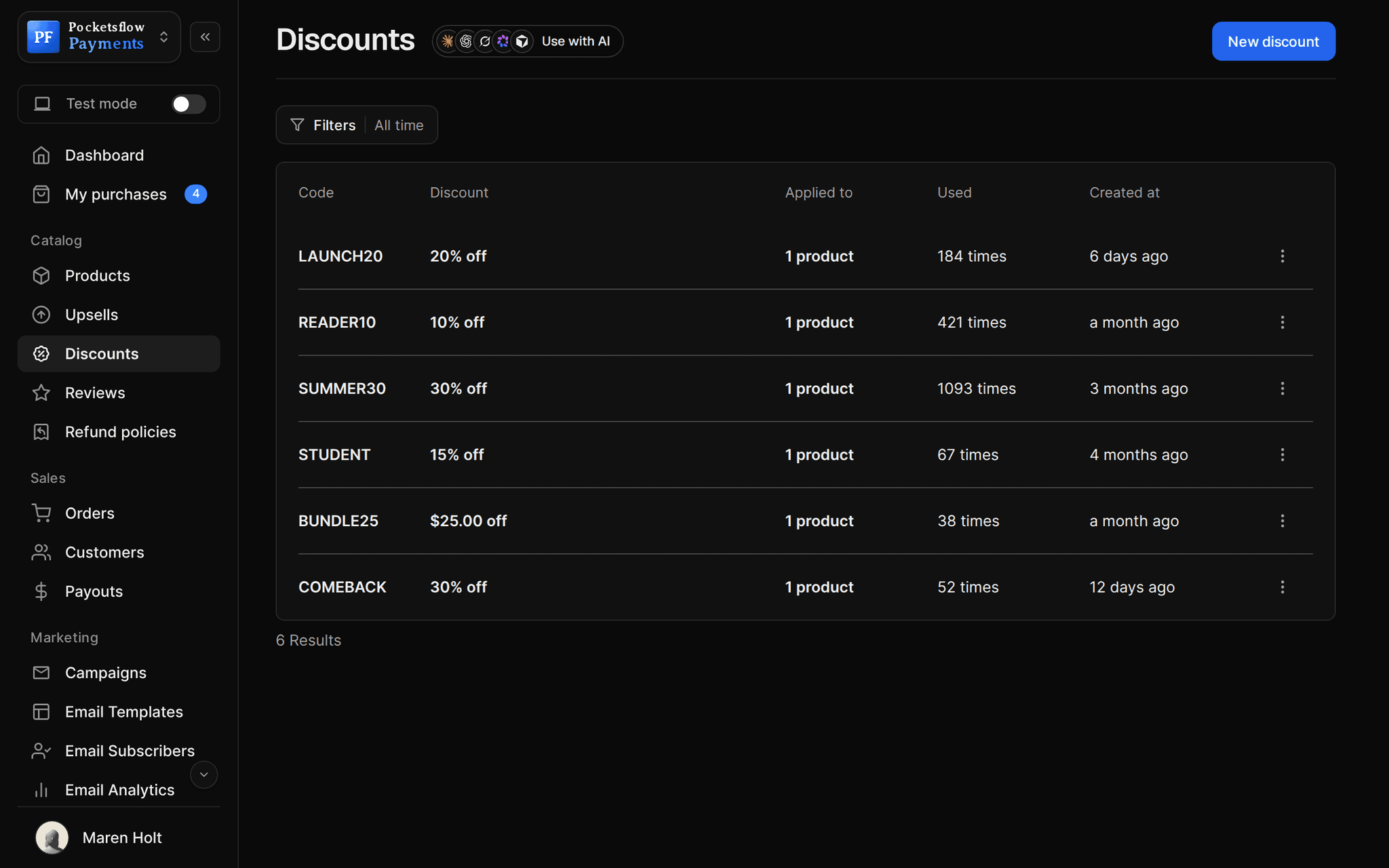Screen dimensions: 1389x868
Task: Click the Refund policies receipt icon
Action: point(41,432)
